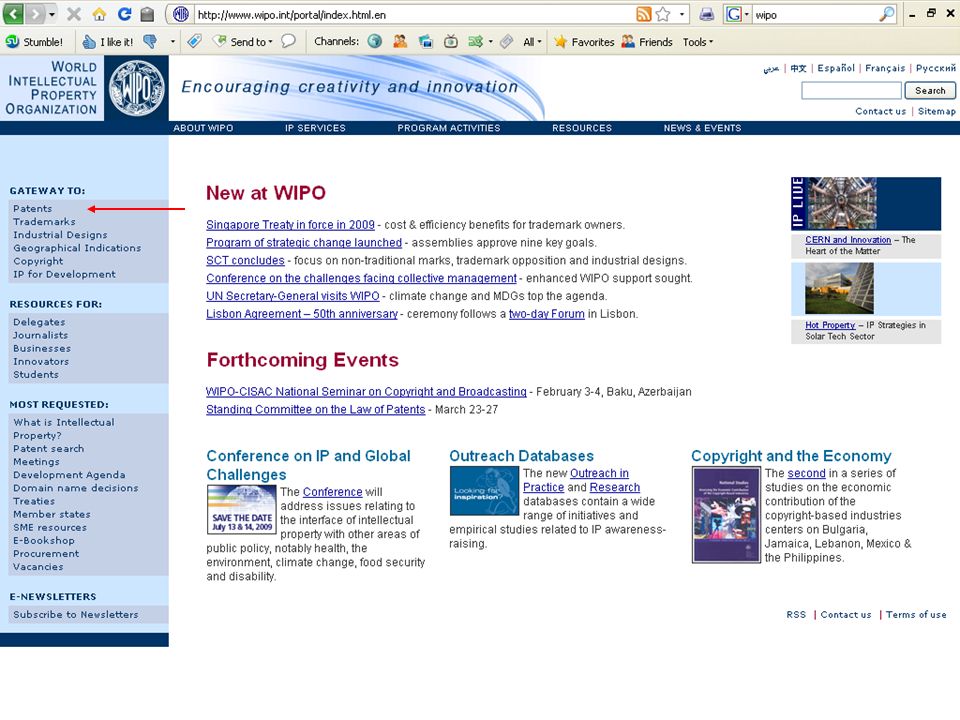
Task: Click the speech bubble reviews icon
Action: tap(288, 42)
